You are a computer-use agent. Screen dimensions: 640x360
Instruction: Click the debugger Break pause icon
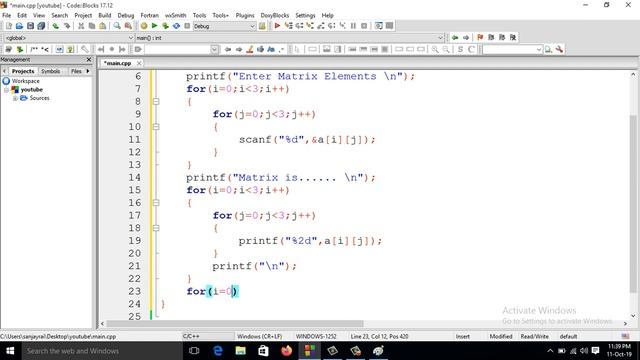[x=353, y=26]
